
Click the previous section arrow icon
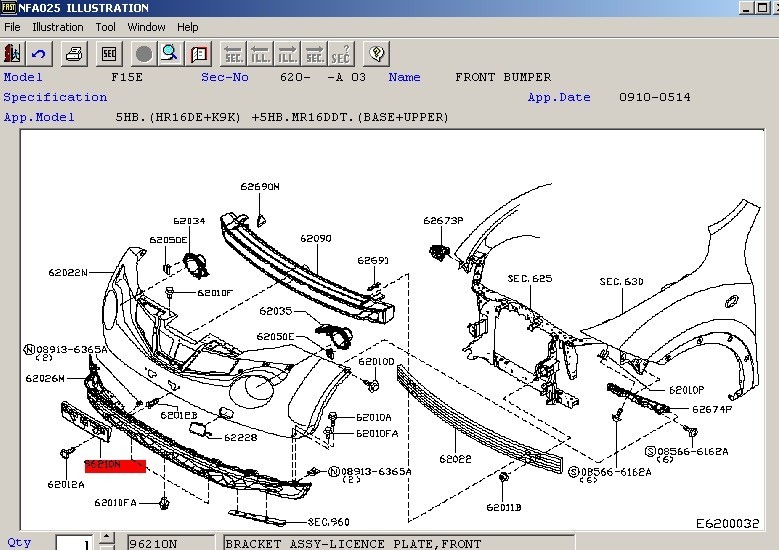pyautogui.click(x=233, y=53)
